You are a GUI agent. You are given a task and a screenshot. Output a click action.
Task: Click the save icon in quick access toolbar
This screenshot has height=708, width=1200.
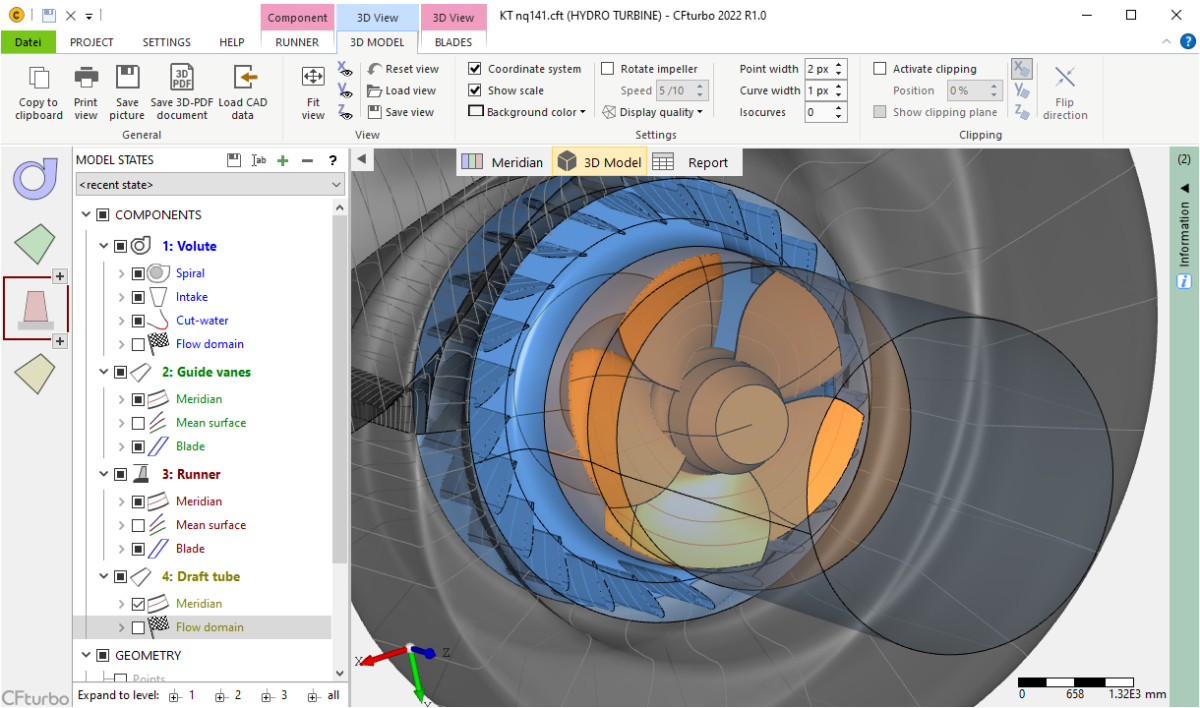48,16
